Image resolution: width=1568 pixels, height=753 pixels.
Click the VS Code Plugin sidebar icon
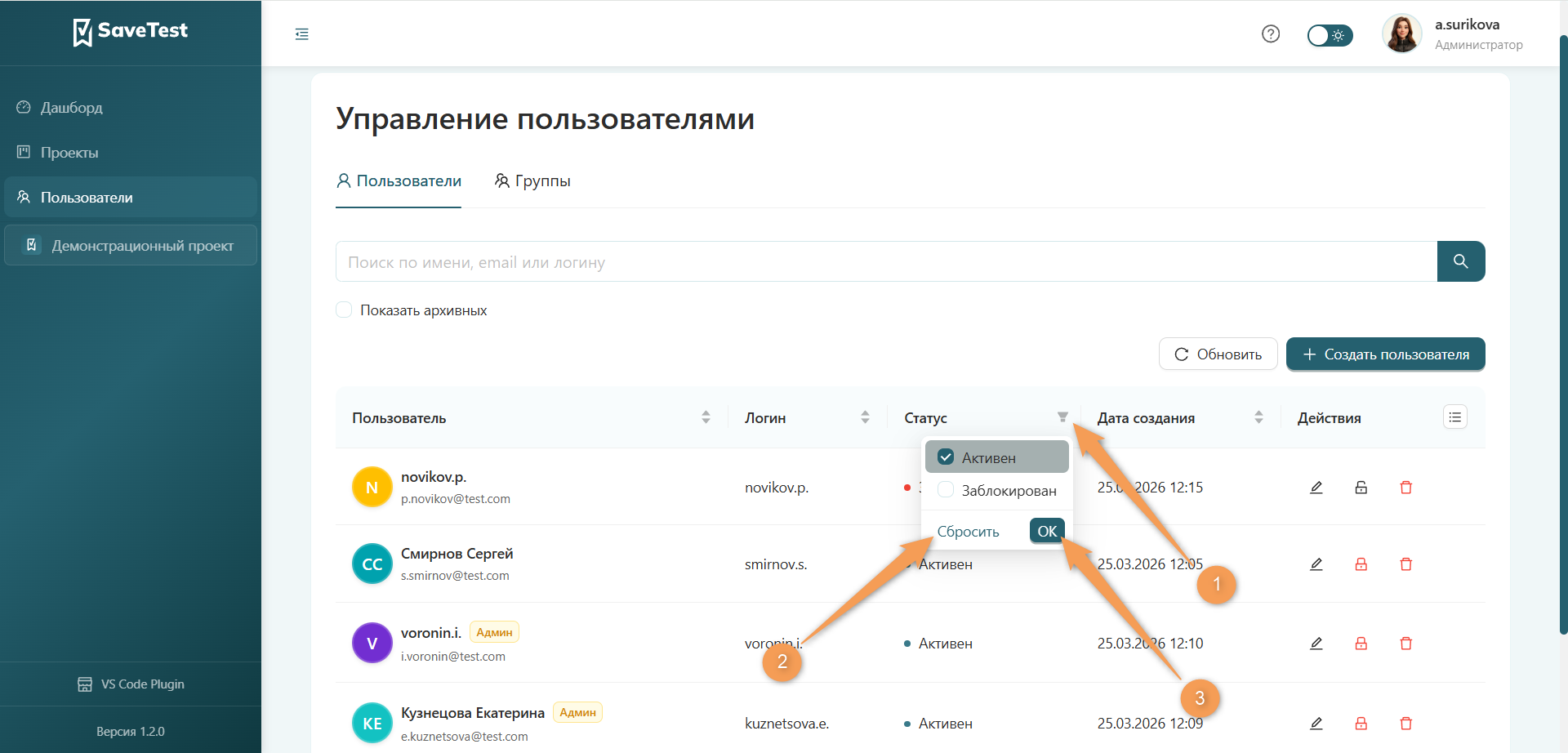click(x=84, y=684)
